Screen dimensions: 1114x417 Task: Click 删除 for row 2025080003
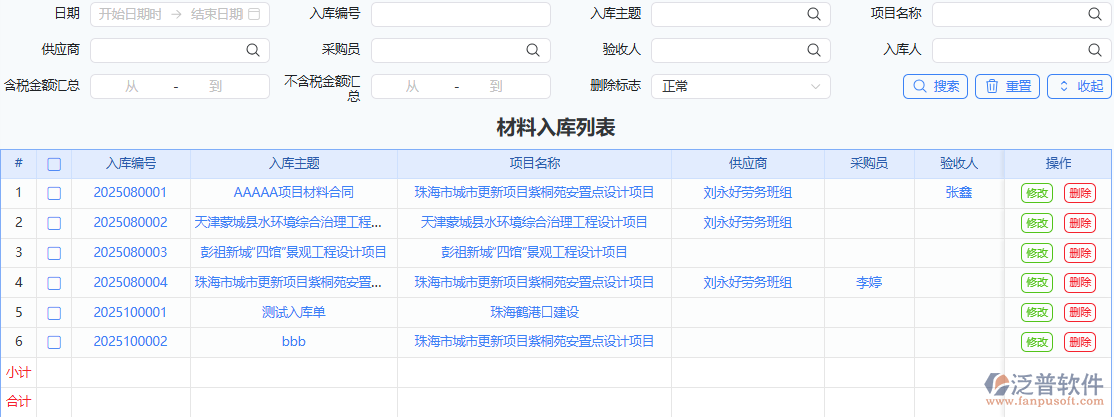pos(1080,253)
